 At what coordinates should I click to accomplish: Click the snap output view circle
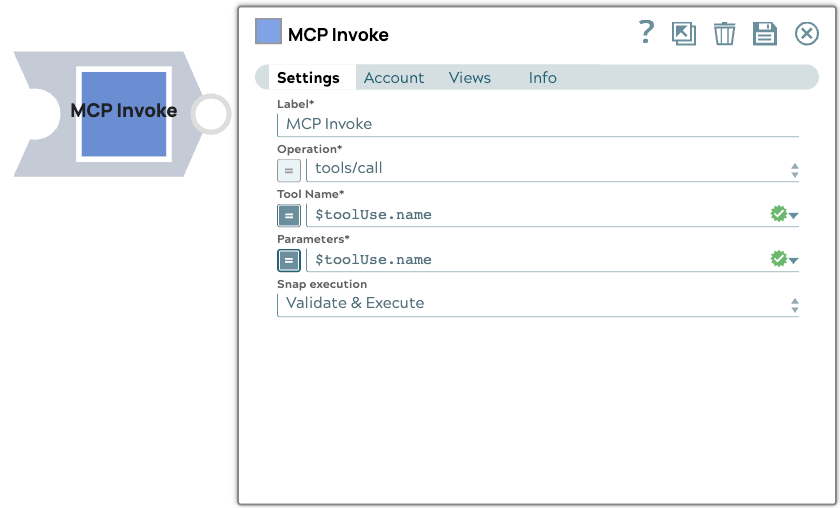210,114
